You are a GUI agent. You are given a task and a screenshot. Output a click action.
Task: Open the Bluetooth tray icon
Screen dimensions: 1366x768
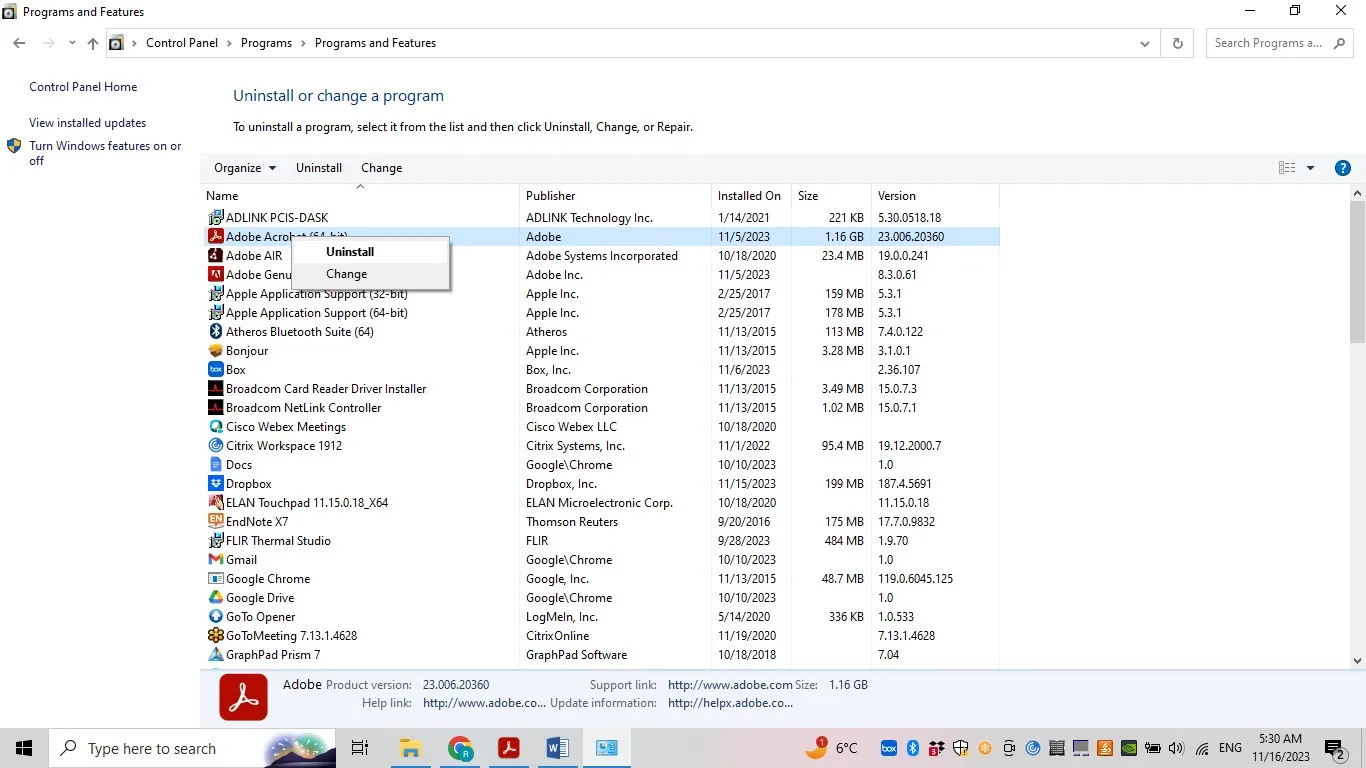coord(913,748)
